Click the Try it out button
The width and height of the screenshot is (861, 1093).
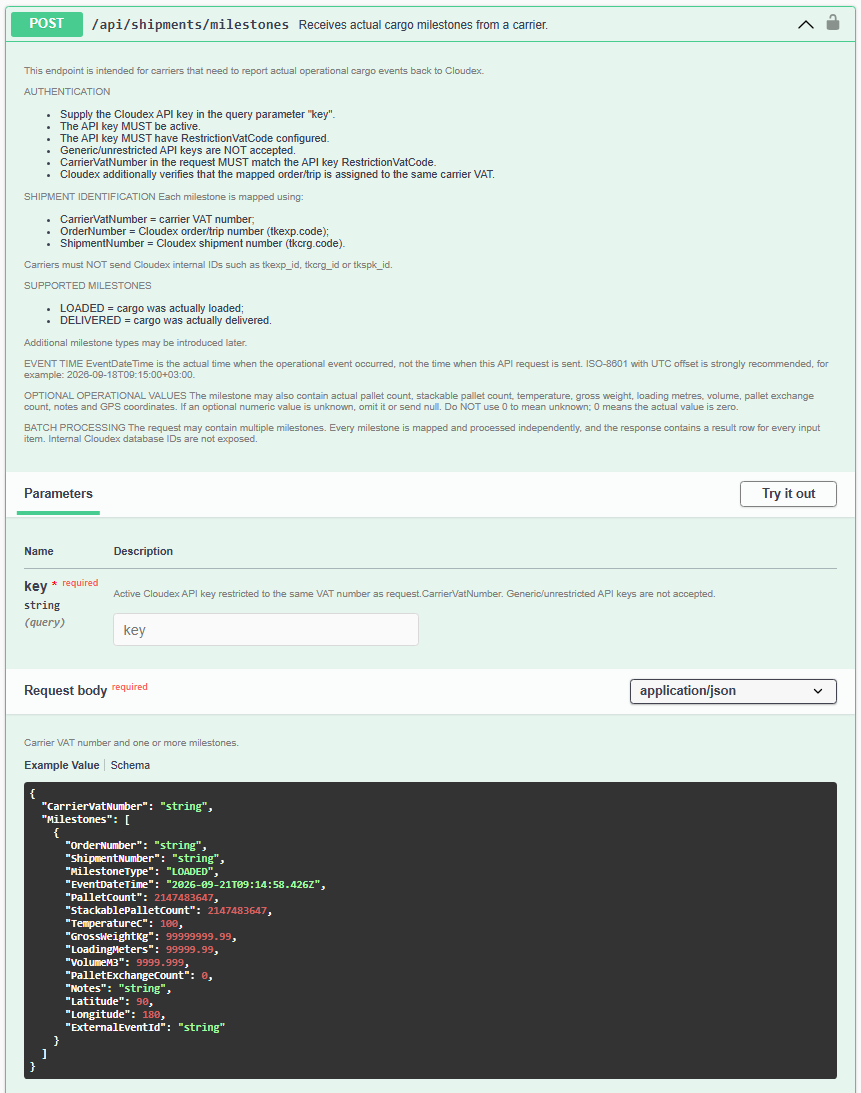(788, 494)
